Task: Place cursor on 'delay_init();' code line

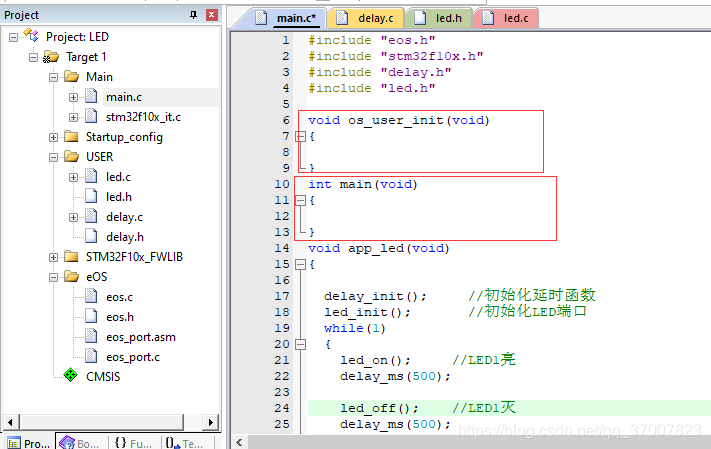Action: (x=375, y=296)
